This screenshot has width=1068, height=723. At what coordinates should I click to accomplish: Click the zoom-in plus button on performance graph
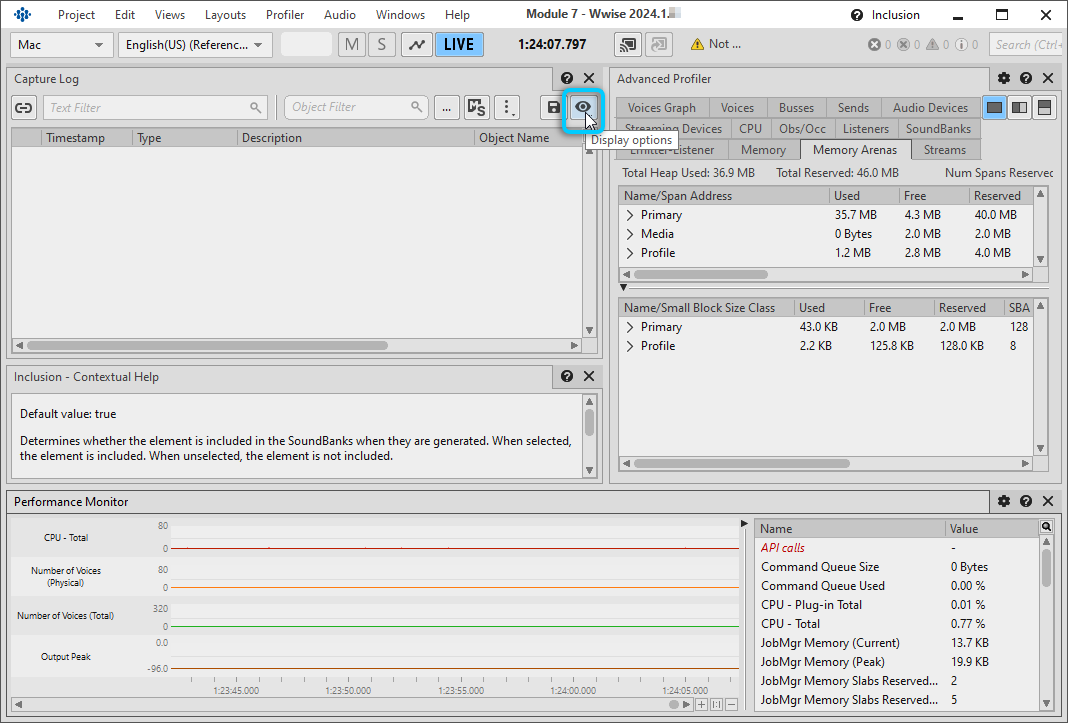click(x=702, y=704)
